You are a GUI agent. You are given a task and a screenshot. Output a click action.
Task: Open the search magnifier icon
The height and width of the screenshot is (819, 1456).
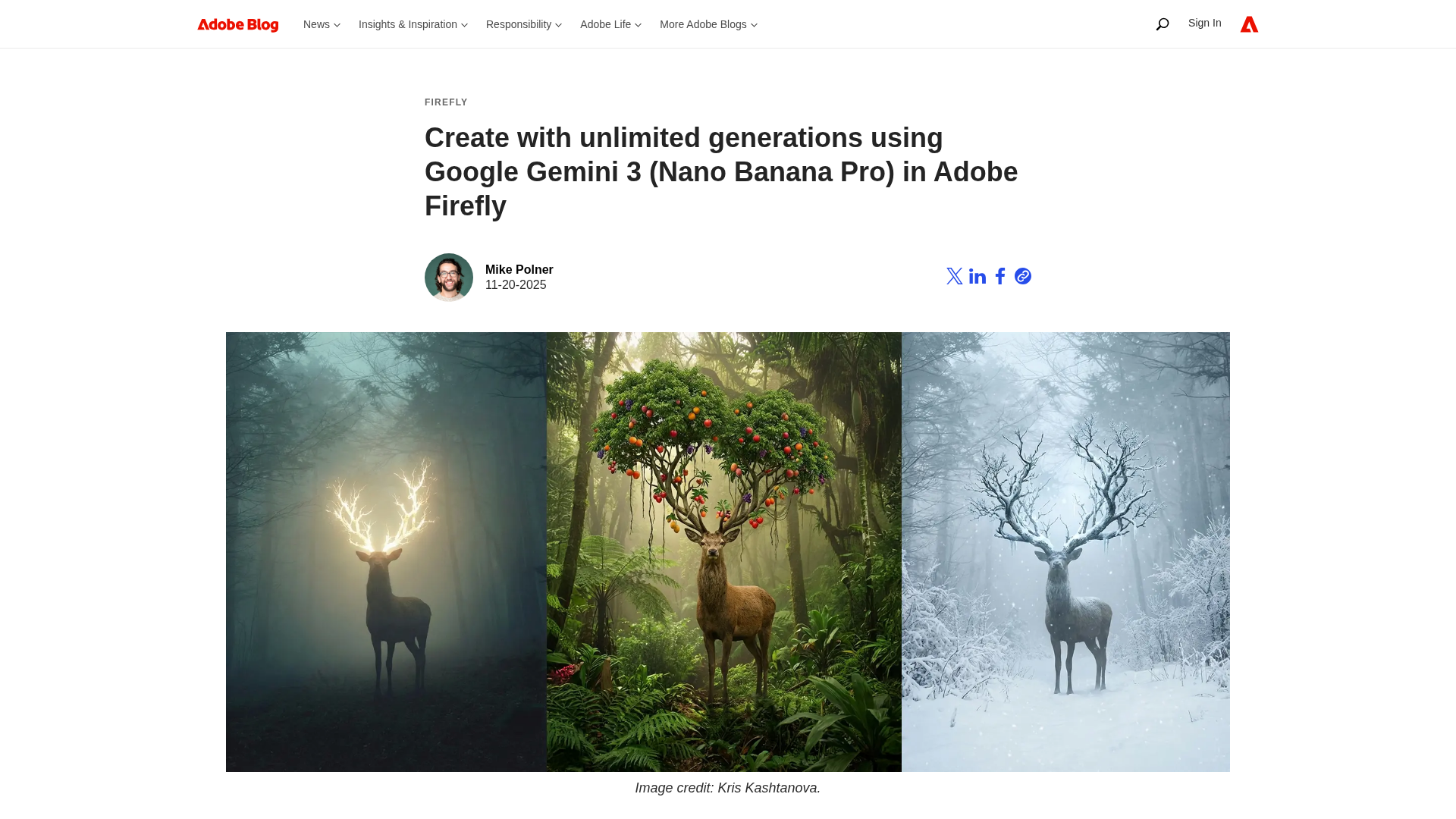pos(1162,24)
